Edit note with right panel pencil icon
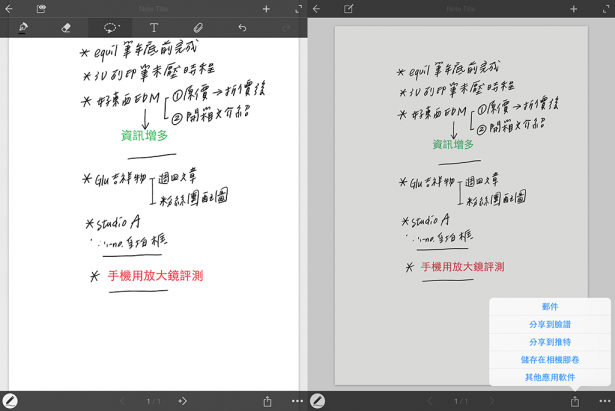The image size is (615, 411). pyautogui.click(x=348, y=9)
